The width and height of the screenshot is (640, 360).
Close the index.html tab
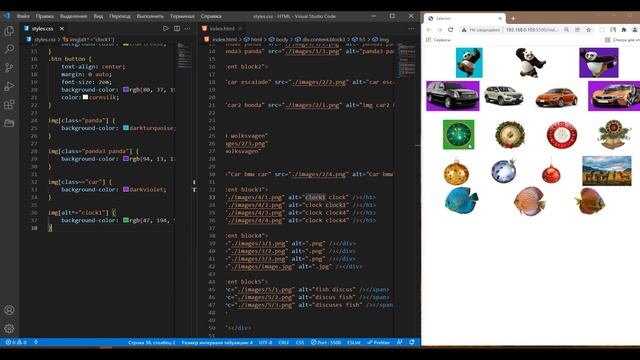(x=240, y=29)
